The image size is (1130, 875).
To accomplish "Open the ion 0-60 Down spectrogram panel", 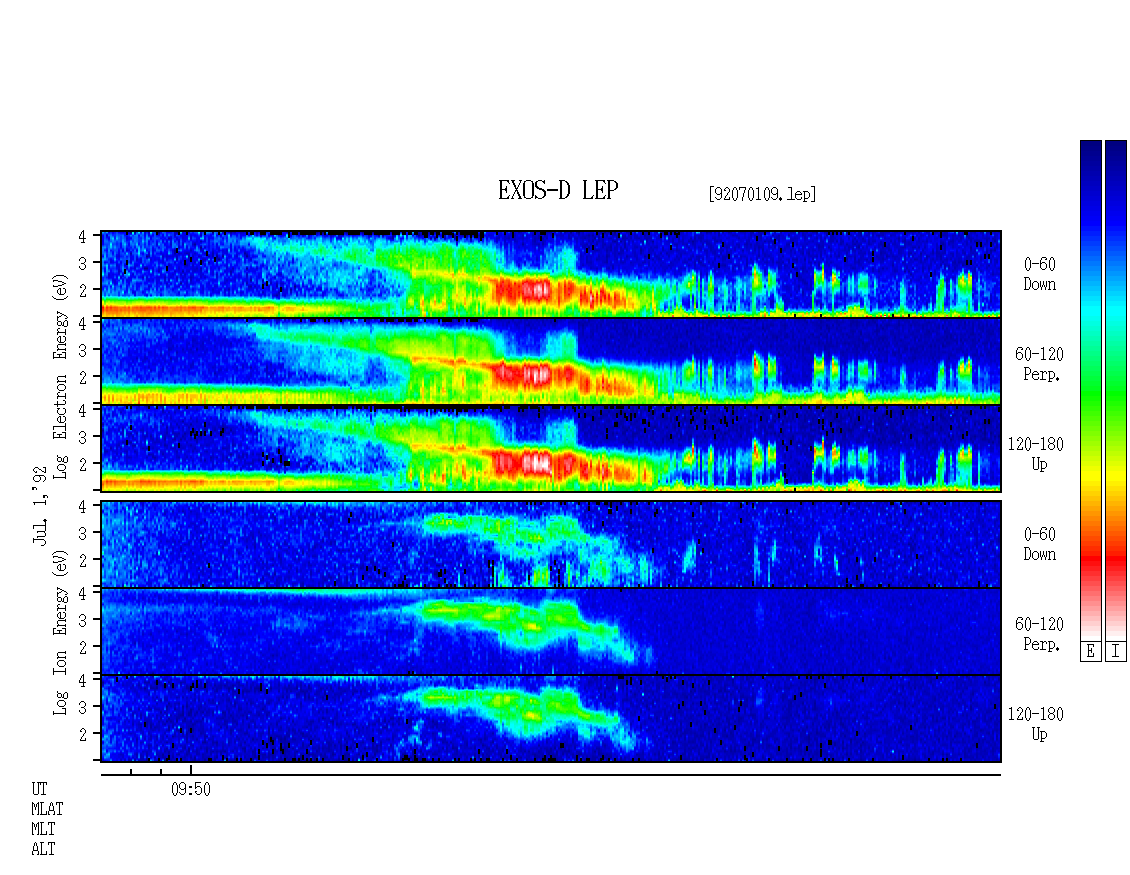I will 551,544.
